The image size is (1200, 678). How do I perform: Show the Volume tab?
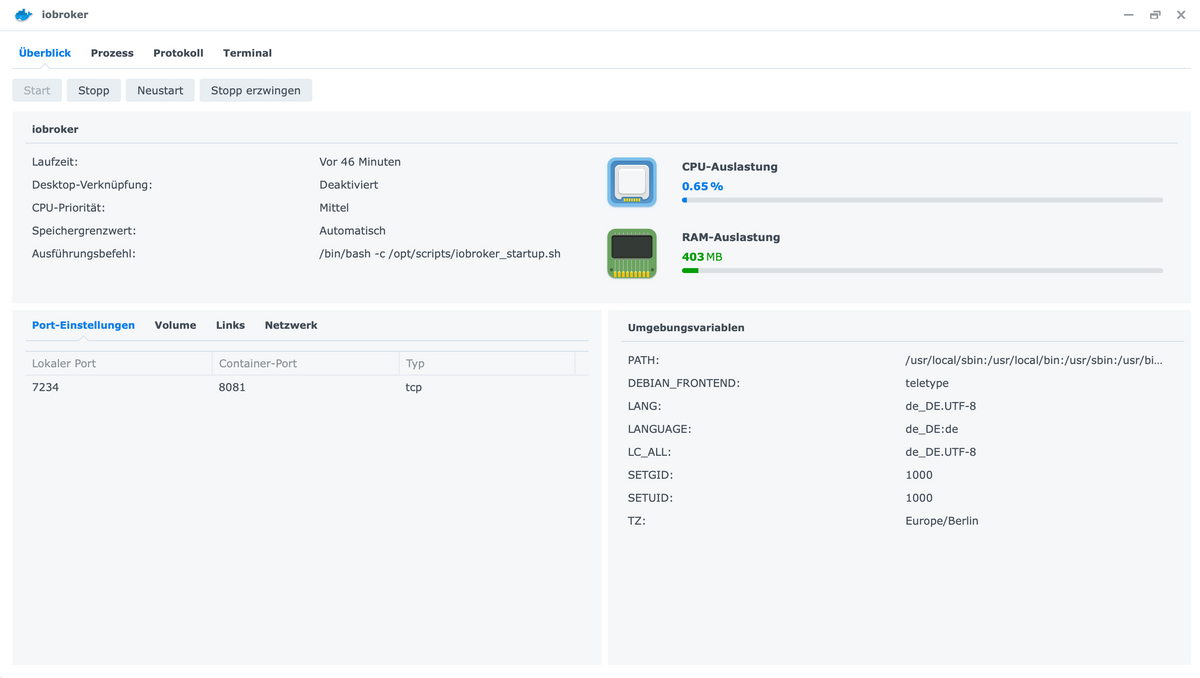tap(175, 325)
